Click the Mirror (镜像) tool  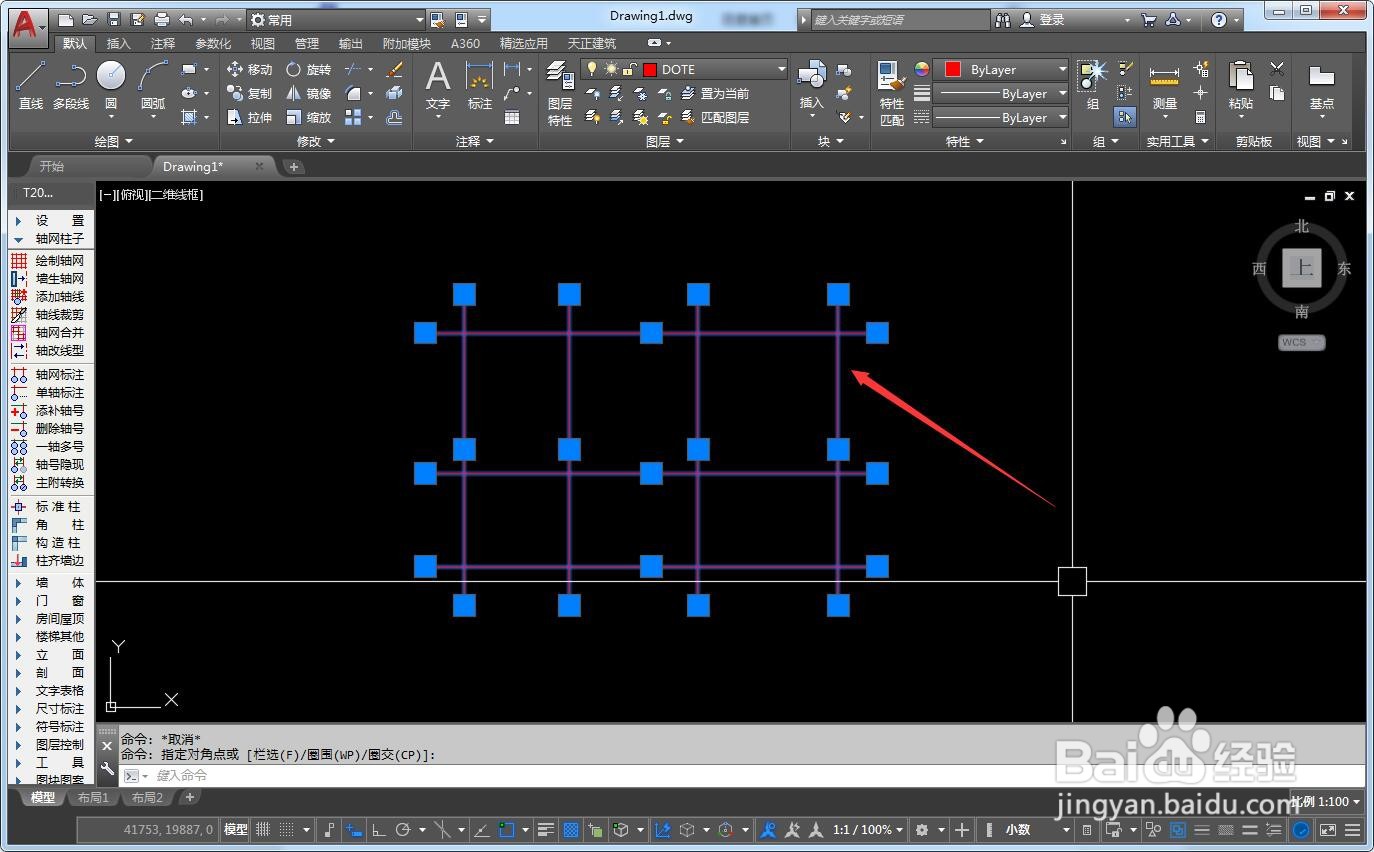(308, 93)
